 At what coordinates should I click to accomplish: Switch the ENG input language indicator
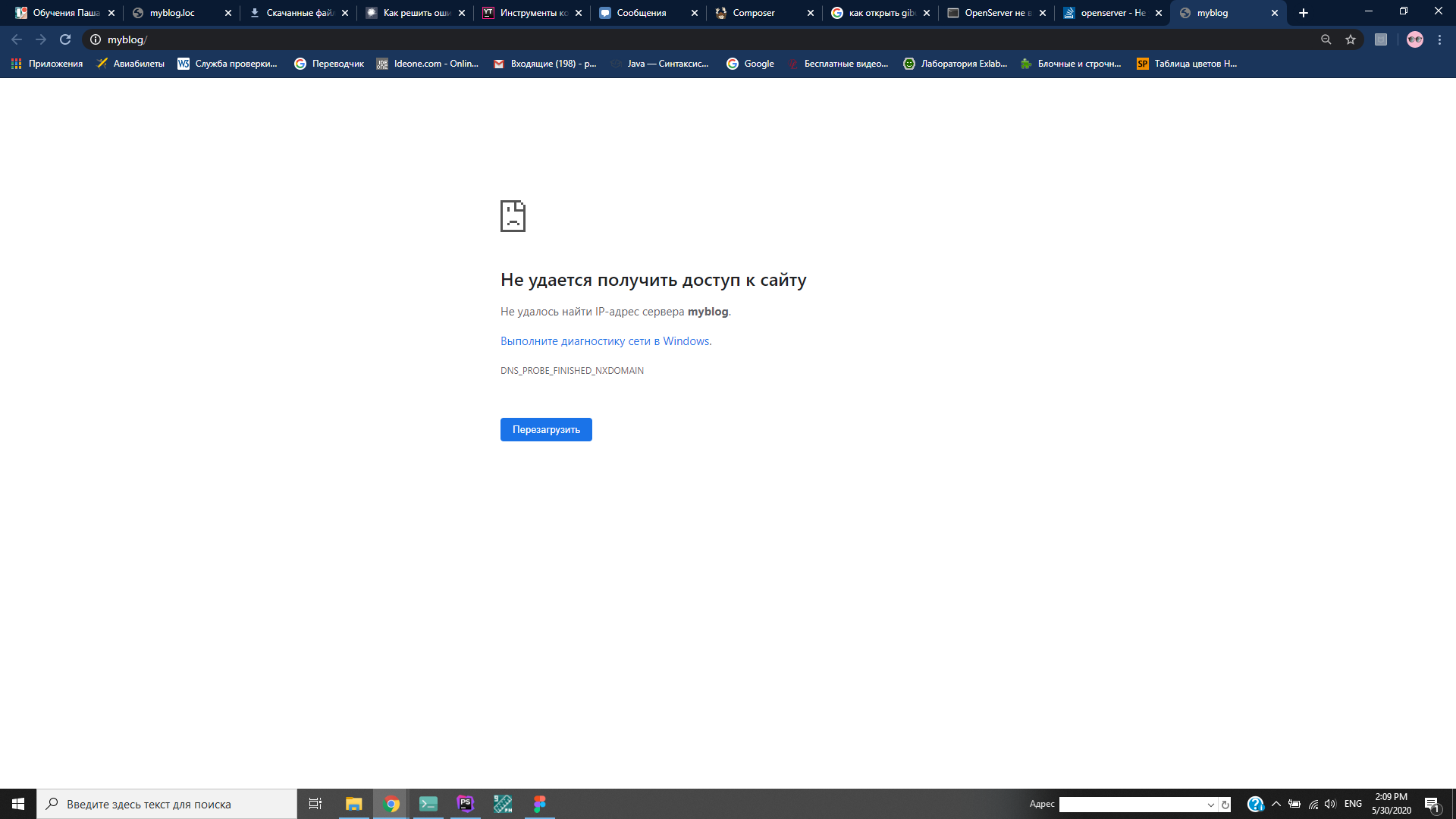click(1353, 804)
